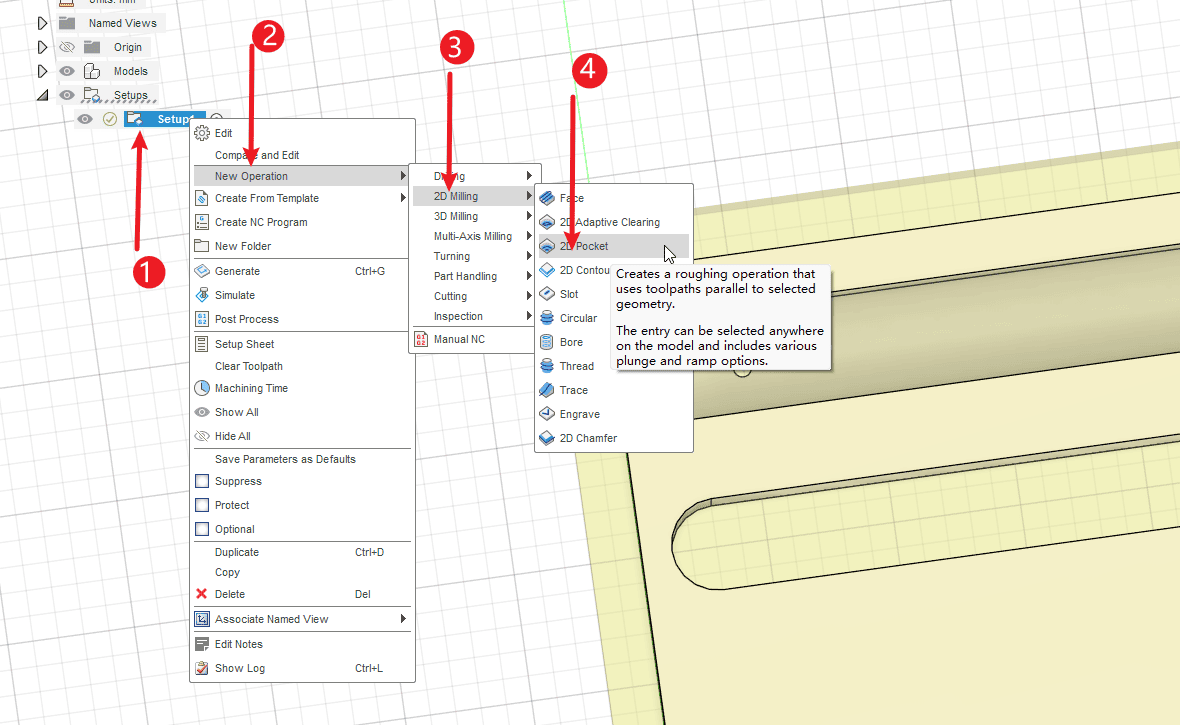Click Generate in the context menu
The width and height of the screenshot is (1180, 725).
coord(237,271)
